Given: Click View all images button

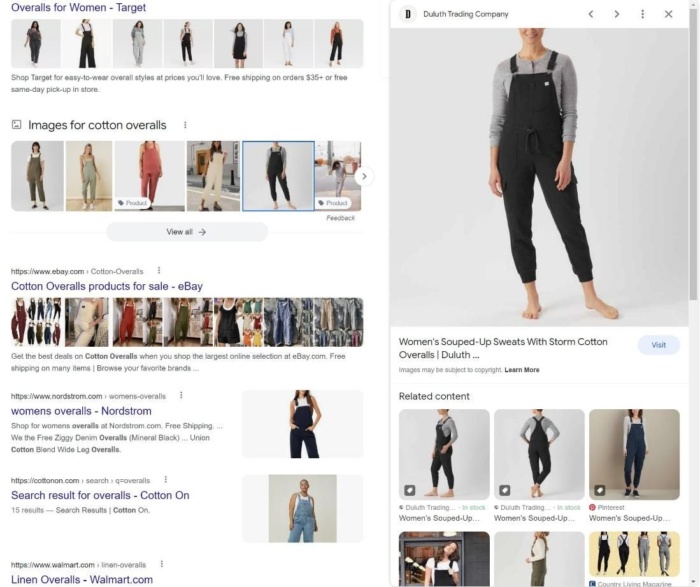Looking at the screenshot, I should coord(187,232).
